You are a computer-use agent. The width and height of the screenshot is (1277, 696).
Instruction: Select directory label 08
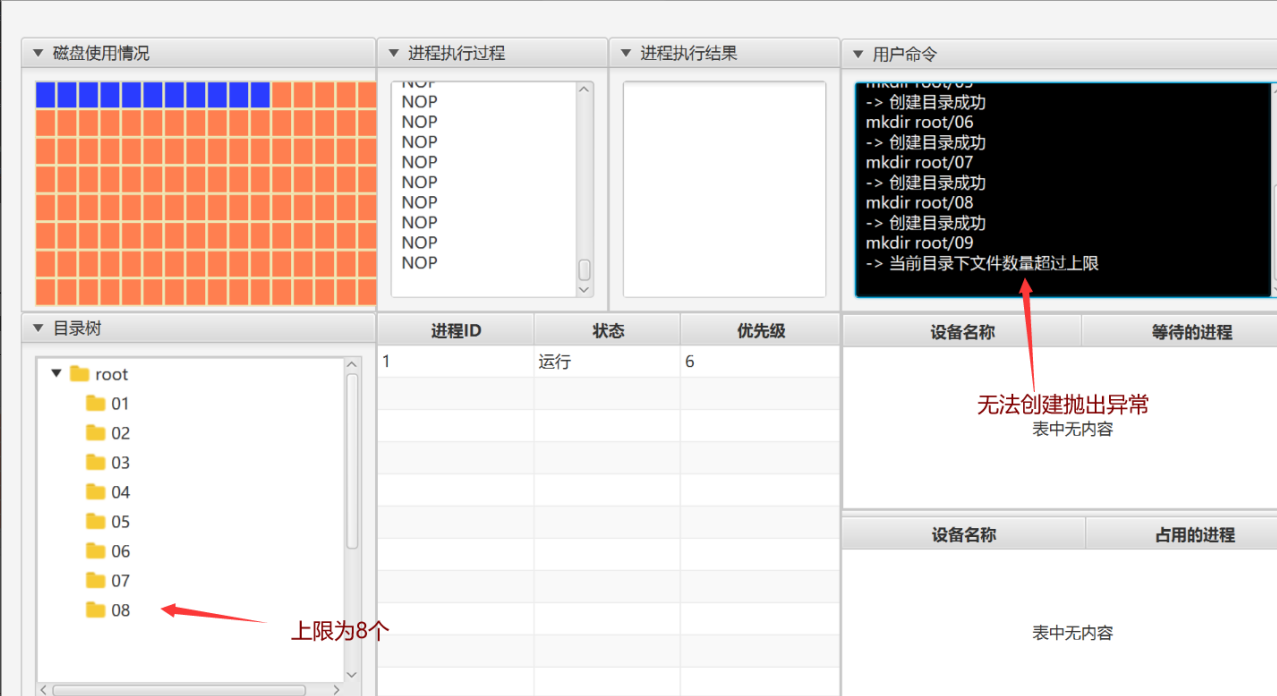[121, 610]
